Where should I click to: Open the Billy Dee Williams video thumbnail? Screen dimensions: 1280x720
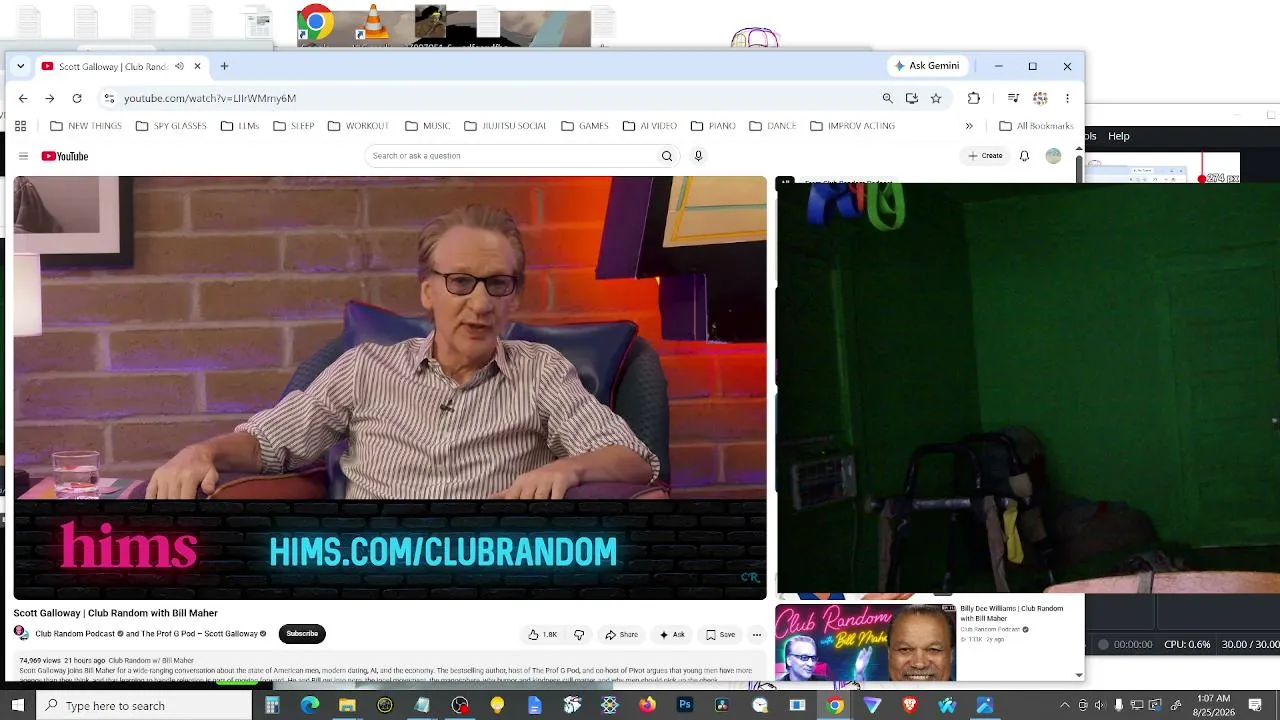[x=866, y=643]
